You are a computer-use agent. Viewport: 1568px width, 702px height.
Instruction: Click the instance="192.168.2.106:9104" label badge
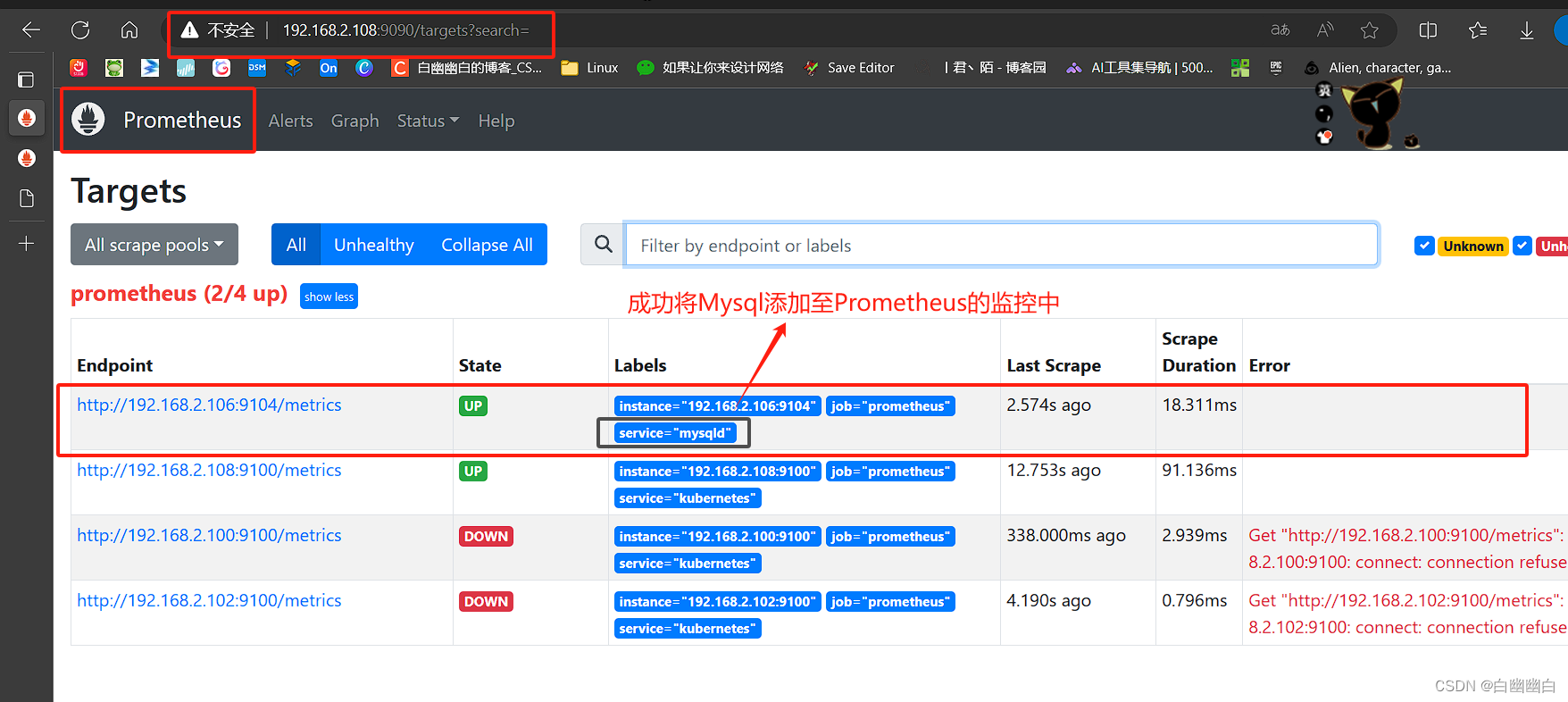[x=718, y=406]
